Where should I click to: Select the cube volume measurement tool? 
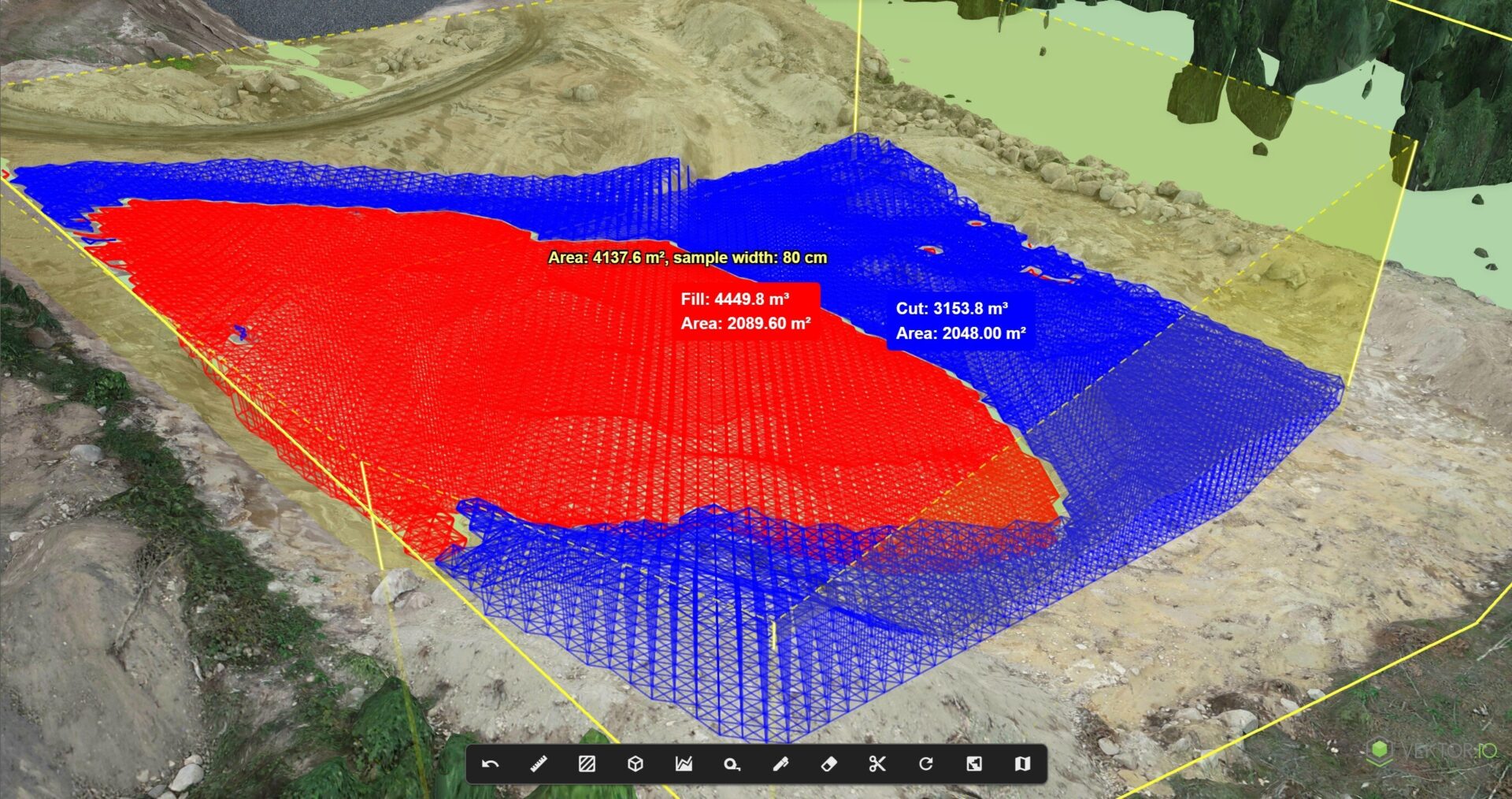(x=636, y=764)
